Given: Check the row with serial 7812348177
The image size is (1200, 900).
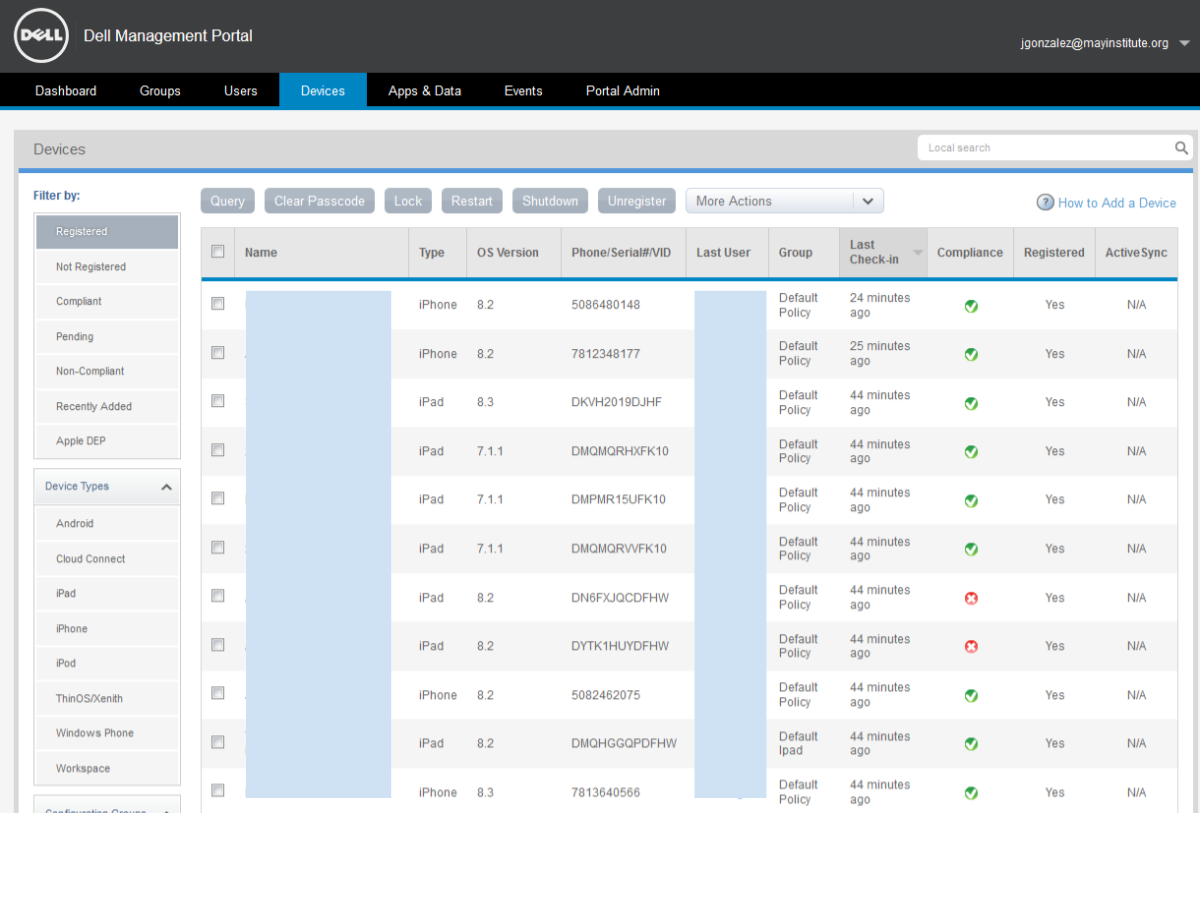Looking at the screenshot, I should (x=218, y=352).
